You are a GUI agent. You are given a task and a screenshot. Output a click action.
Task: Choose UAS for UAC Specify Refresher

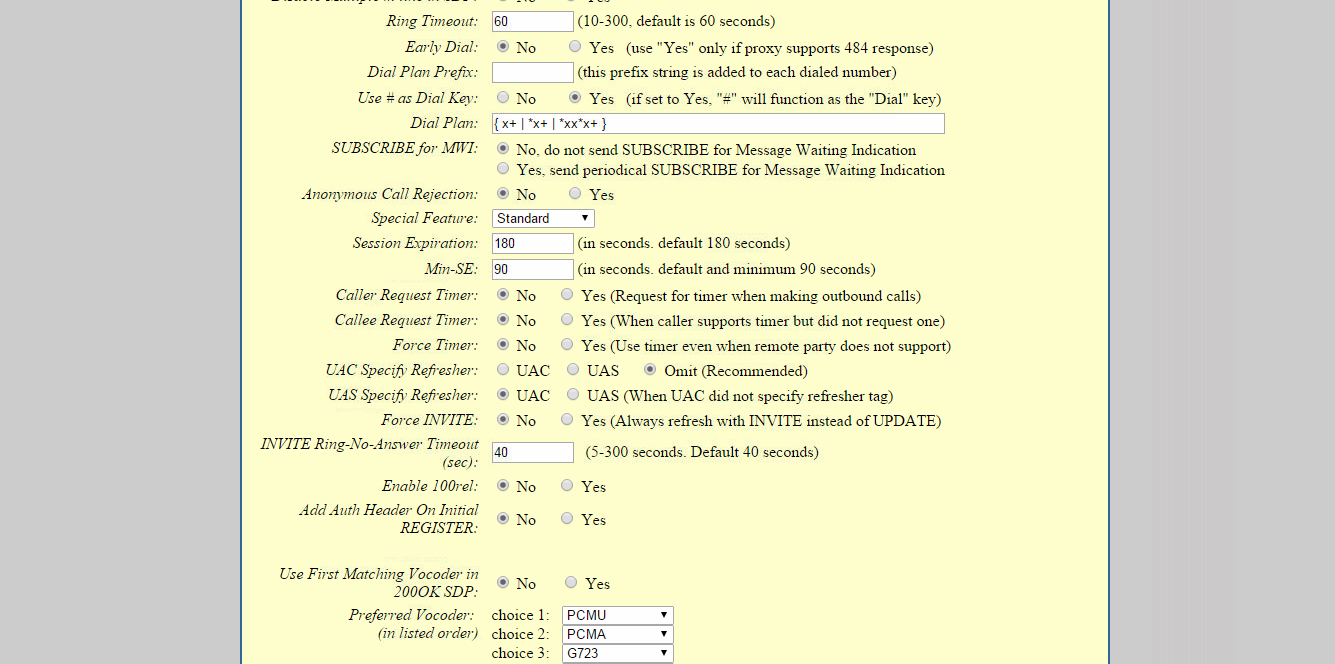pos(573,369)
